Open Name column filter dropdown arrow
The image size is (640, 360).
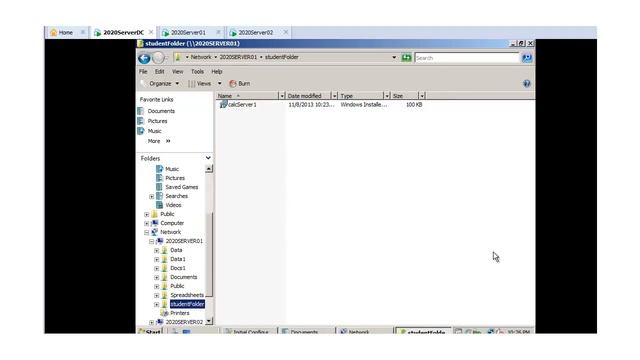281,96
